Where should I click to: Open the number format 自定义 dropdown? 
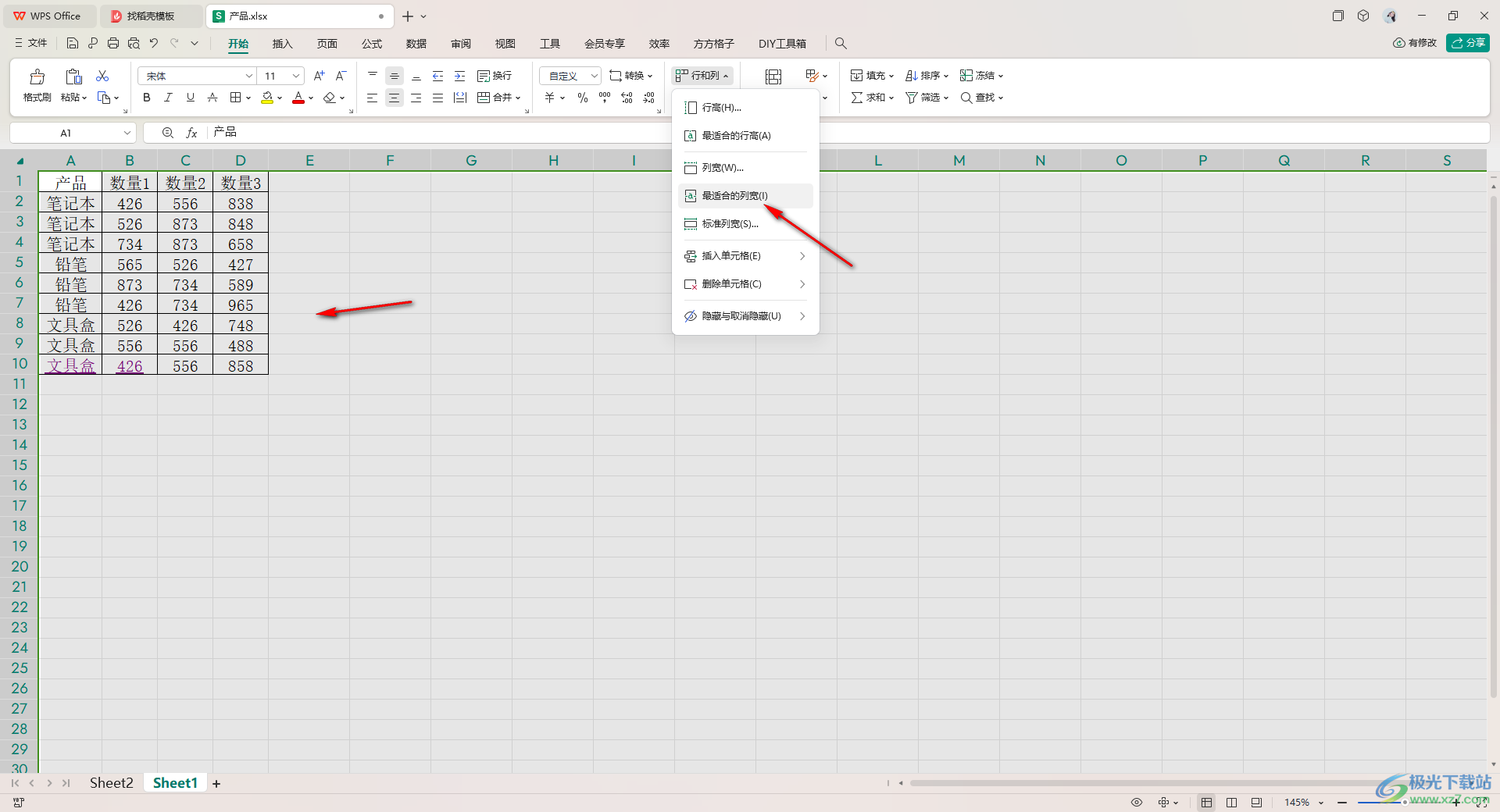coord(594,76)
